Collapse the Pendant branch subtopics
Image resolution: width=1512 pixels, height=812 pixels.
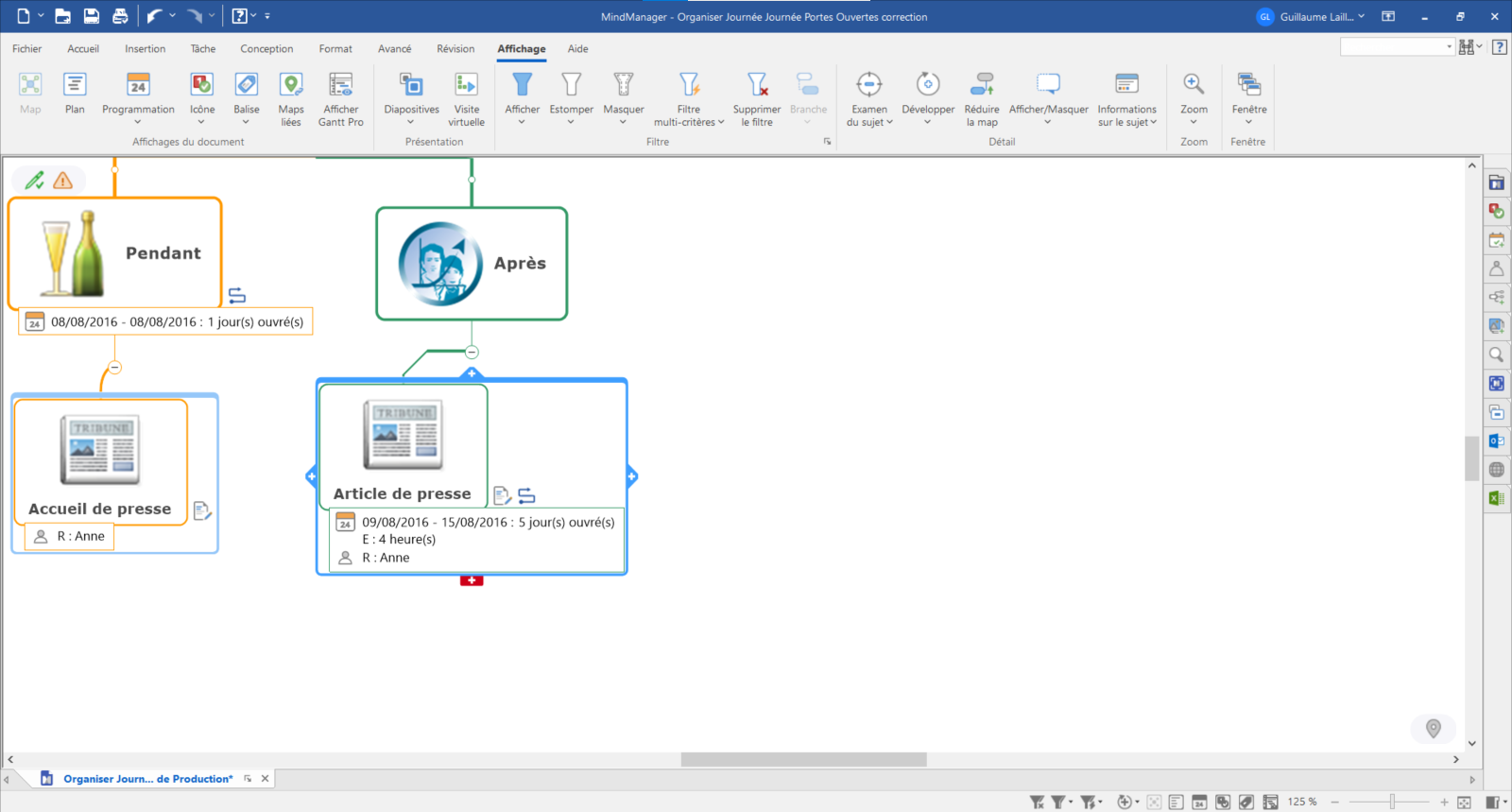[x=114, y=368]
